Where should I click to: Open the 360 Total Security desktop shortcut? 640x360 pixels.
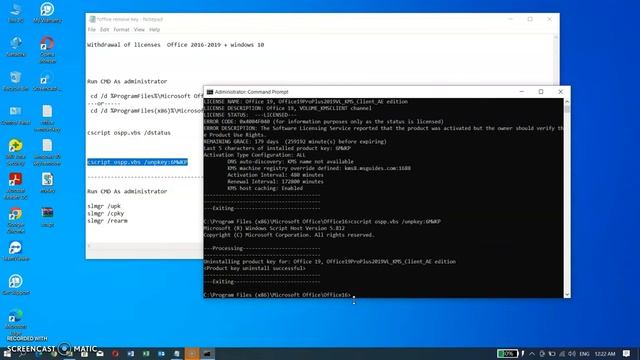16,152
